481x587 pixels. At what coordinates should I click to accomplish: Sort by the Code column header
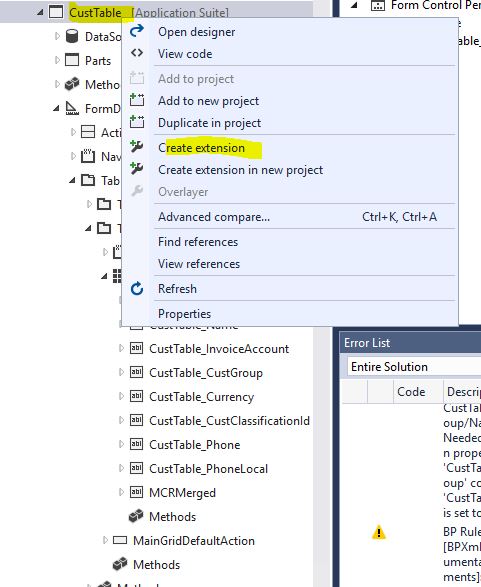[x=411, y=392]
